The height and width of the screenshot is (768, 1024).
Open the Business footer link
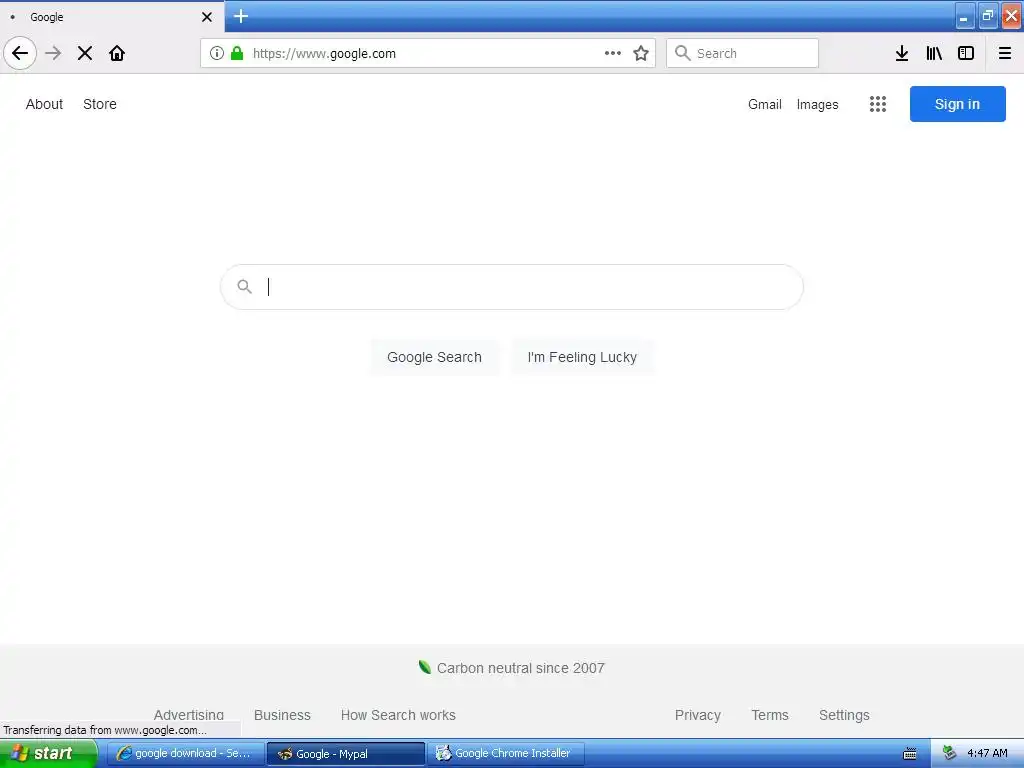(282, 715)
